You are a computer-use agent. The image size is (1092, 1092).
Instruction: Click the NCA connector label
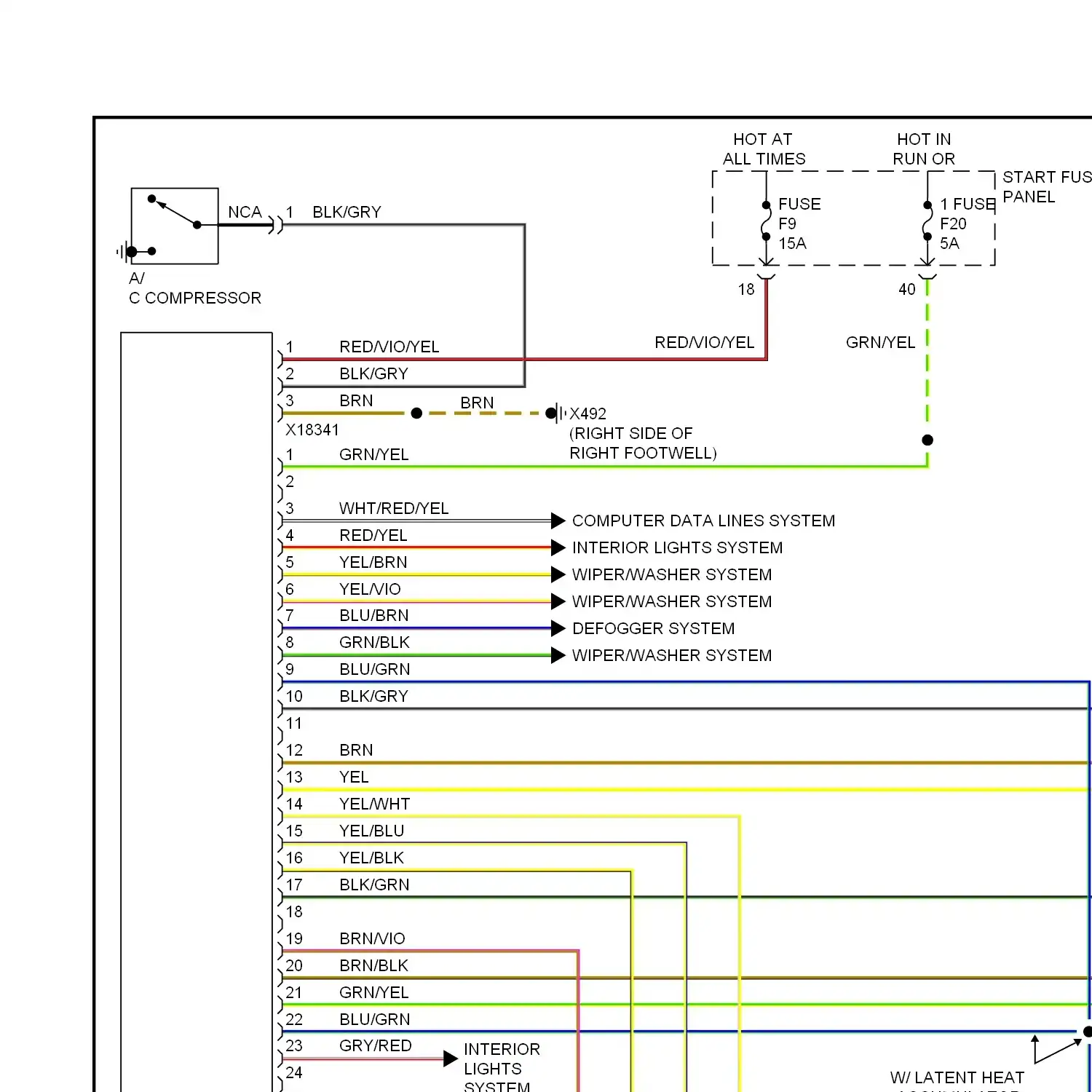[245, 212]
